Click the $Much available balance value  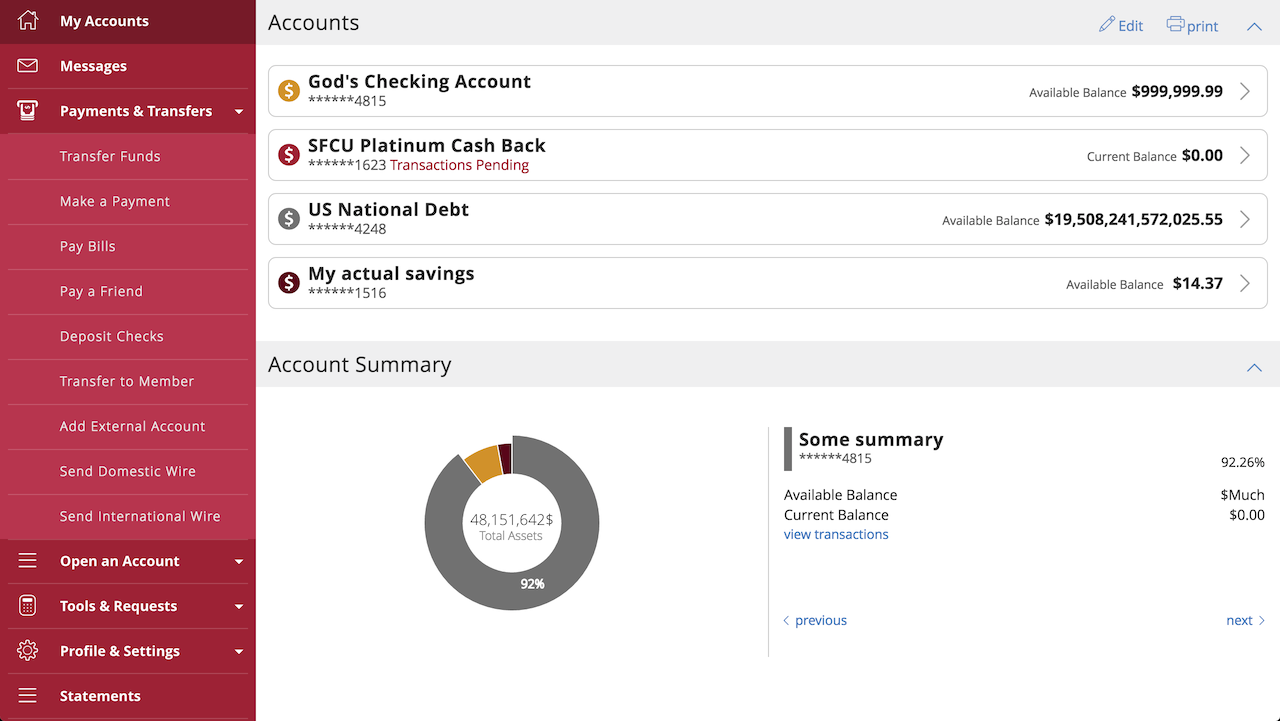pyautogui.click(x=1243, y=495)
